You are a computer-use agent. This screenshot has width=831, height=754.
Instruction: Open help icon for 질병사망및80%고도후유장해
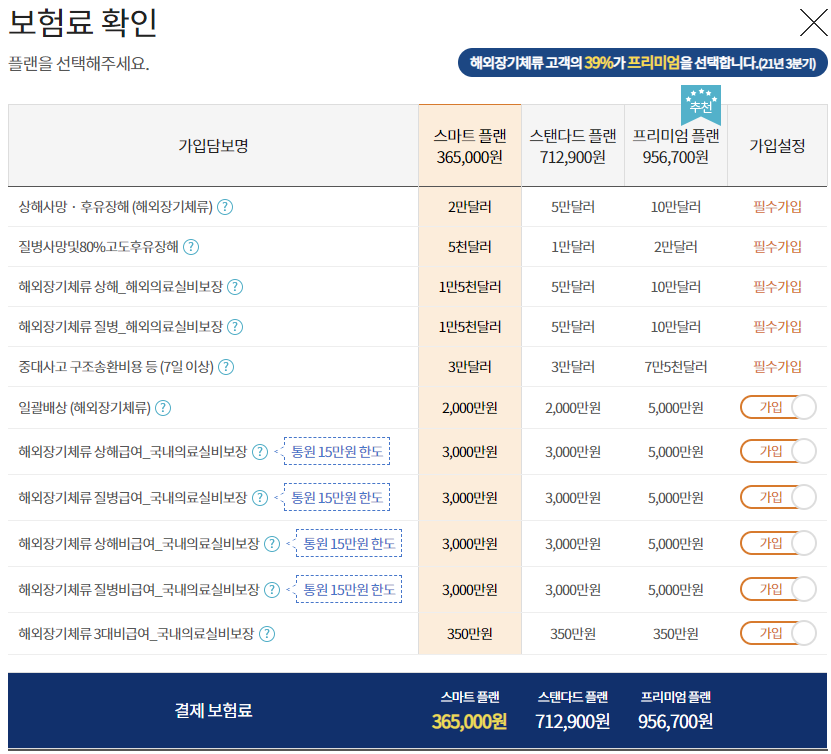[x=191, y=247]
